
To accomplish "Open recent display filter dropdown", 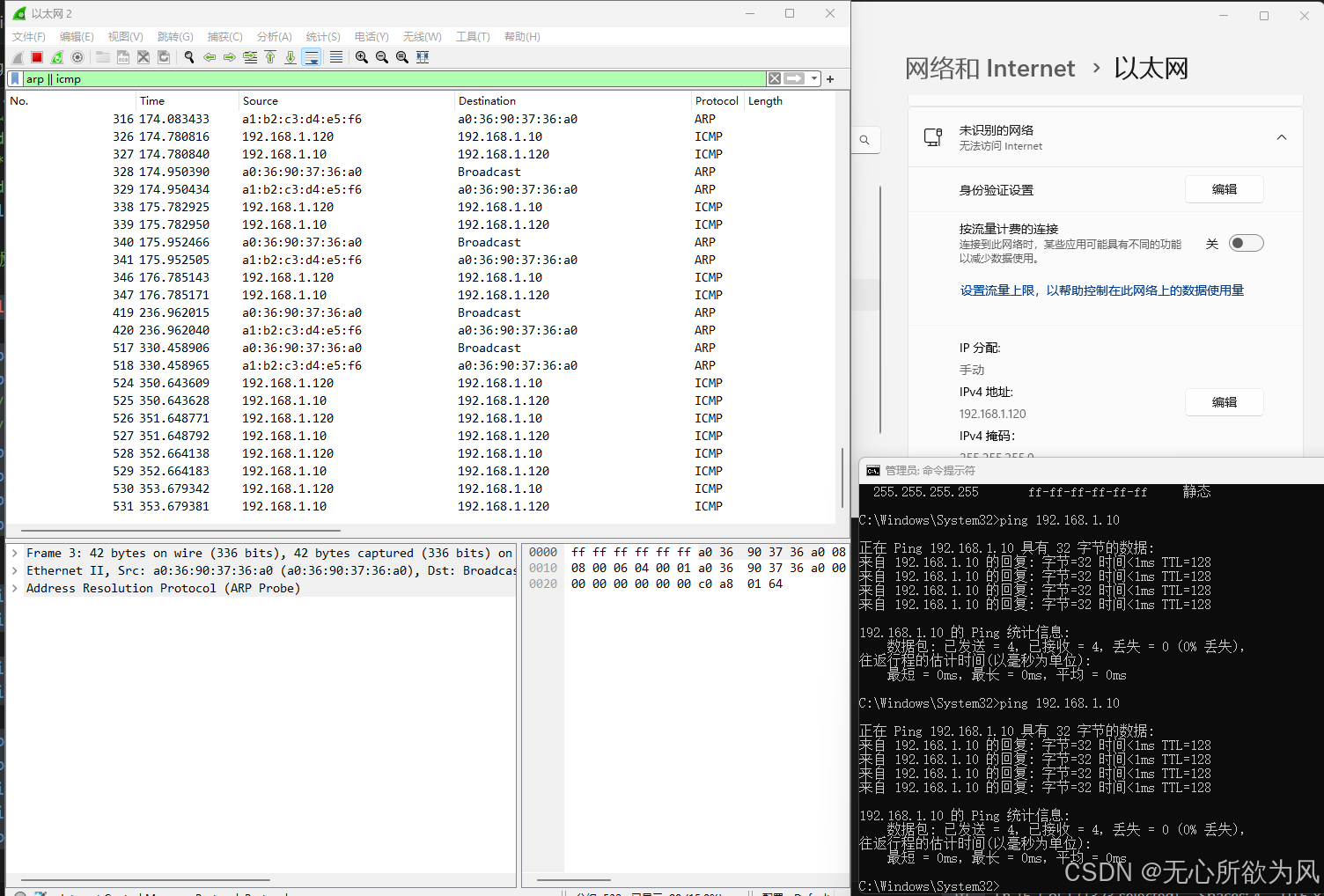I will [x=814, y=79].
